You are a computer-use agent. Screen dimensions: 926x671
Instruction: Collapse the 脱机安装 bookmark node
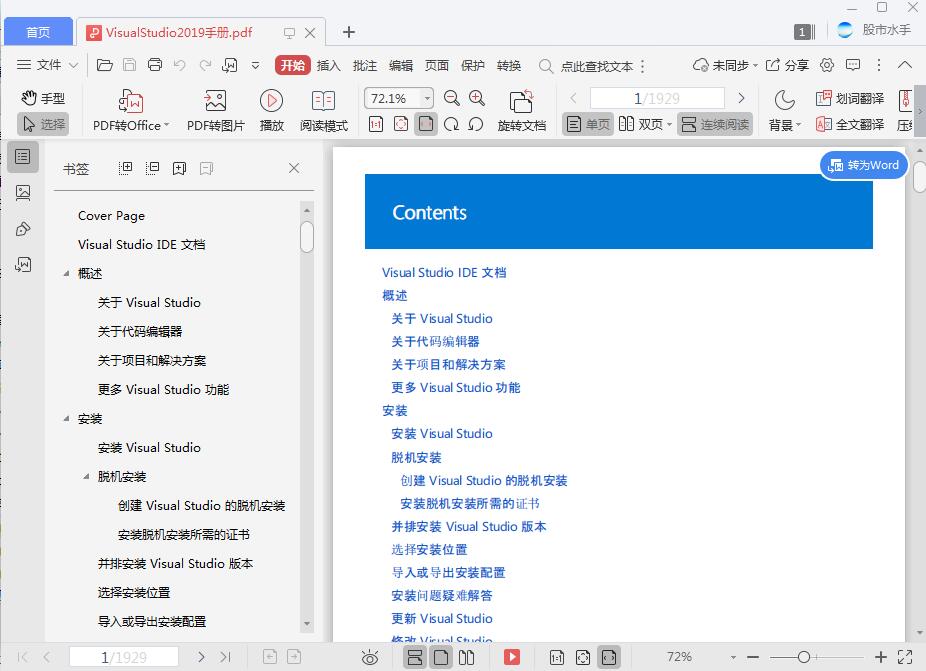pyautogui.click(x=86, y=477)
